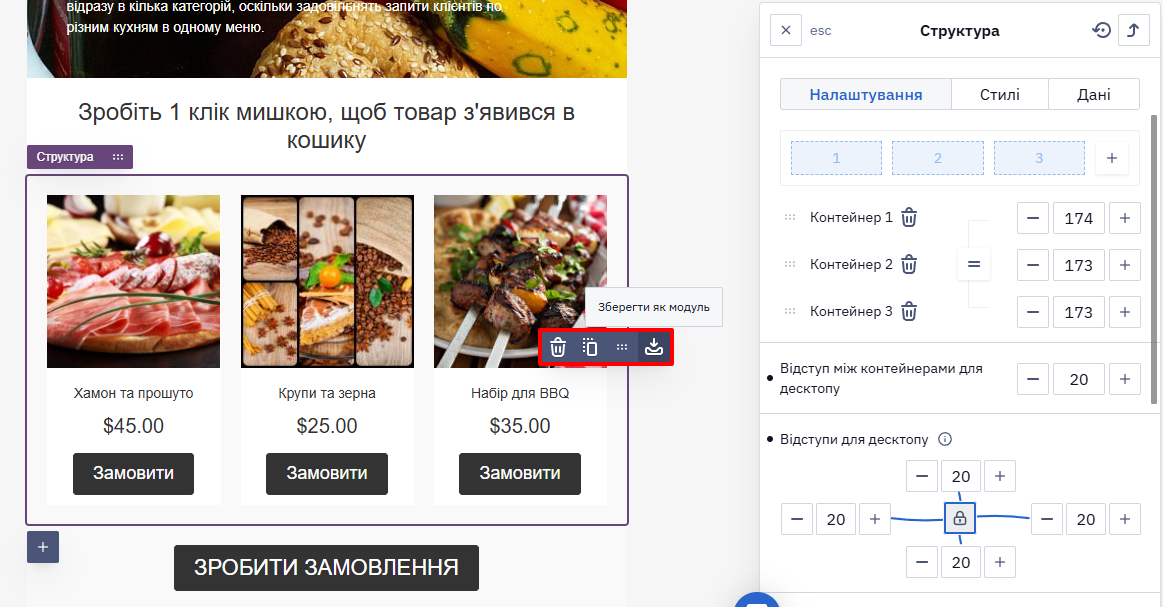Edit Контейнер 2 width value 173
The image size is (1163, 607).
[1078, 265]
